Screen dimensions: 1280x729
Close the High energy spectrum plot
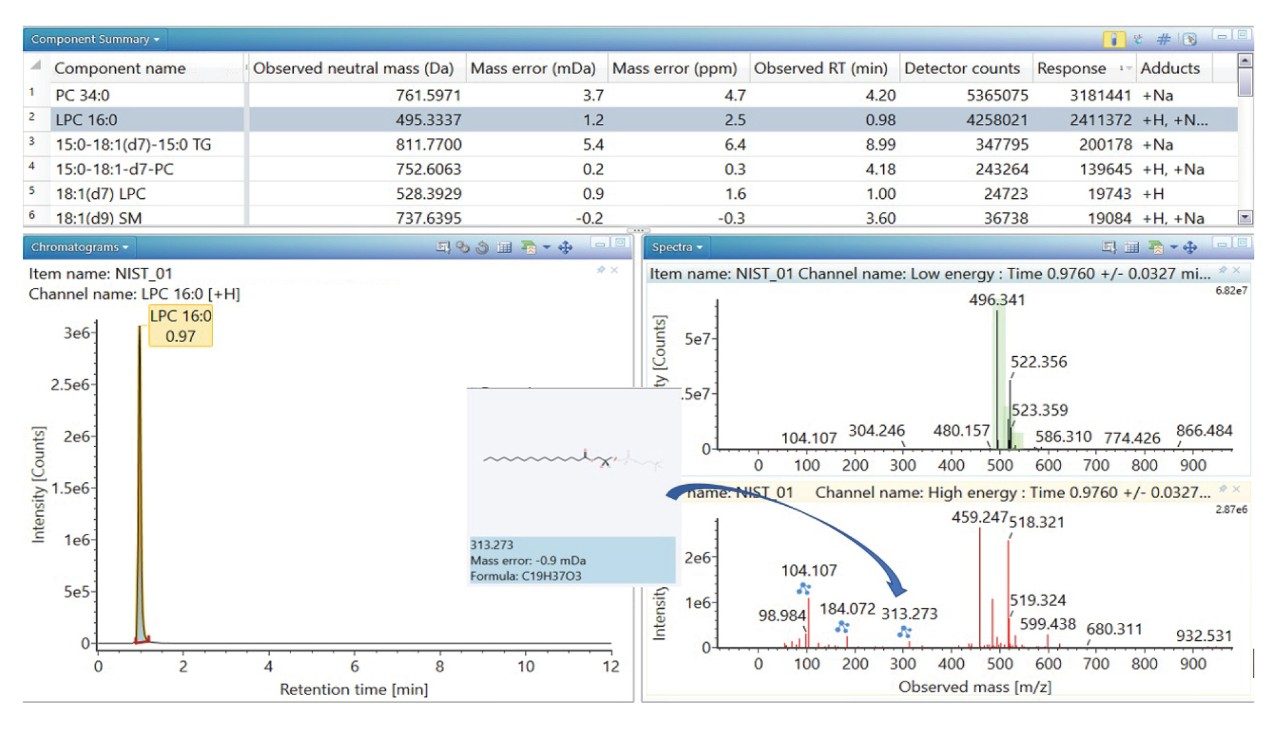(x=1235, y=489)
